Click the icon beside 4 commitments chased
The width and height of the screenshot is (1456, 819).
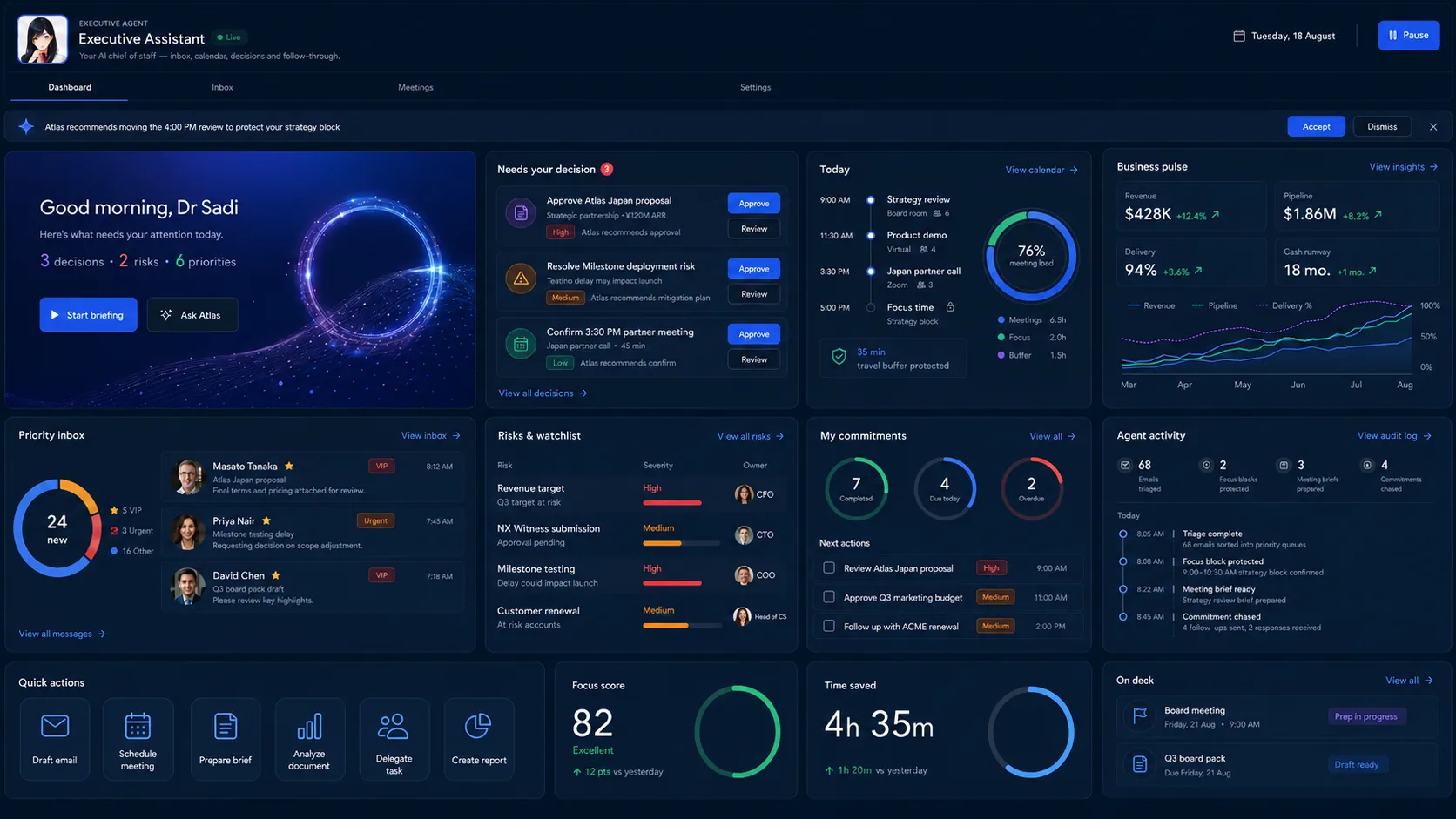(x=1367, y=465)
